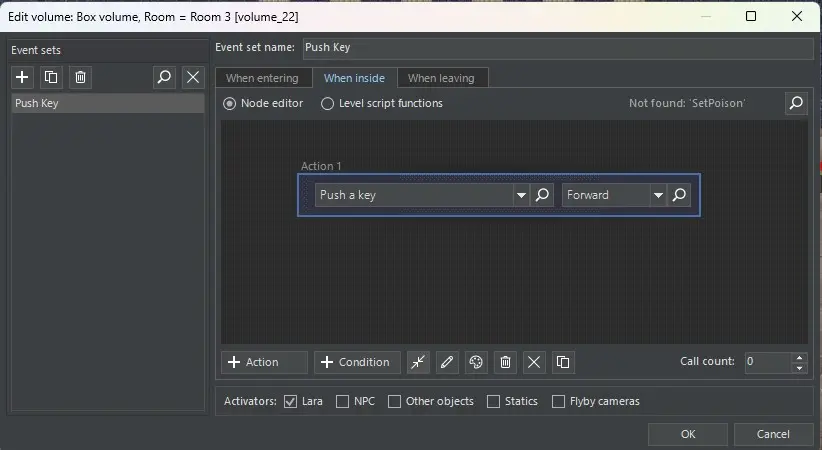822x450 pixels.
Task: Switch to the When leaving tab
Action: (x=441, y=78)
